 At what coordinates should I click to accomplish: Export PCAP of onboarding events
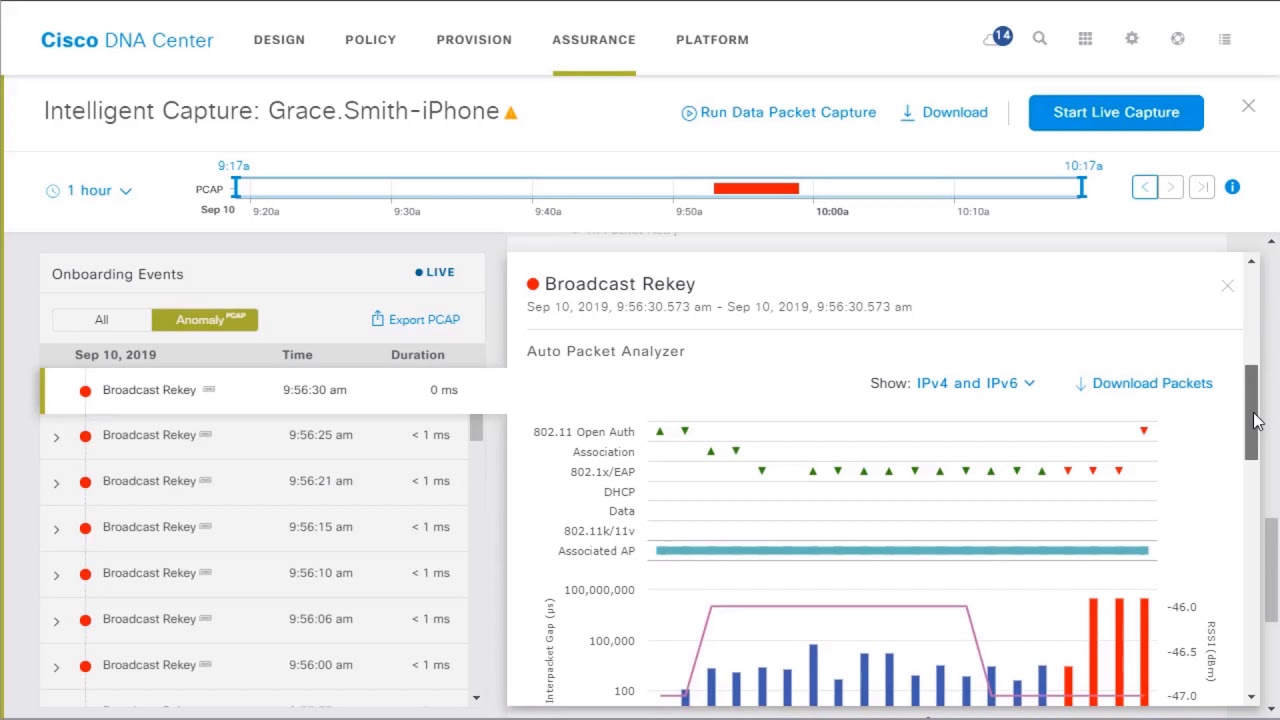tap(415, 320)
